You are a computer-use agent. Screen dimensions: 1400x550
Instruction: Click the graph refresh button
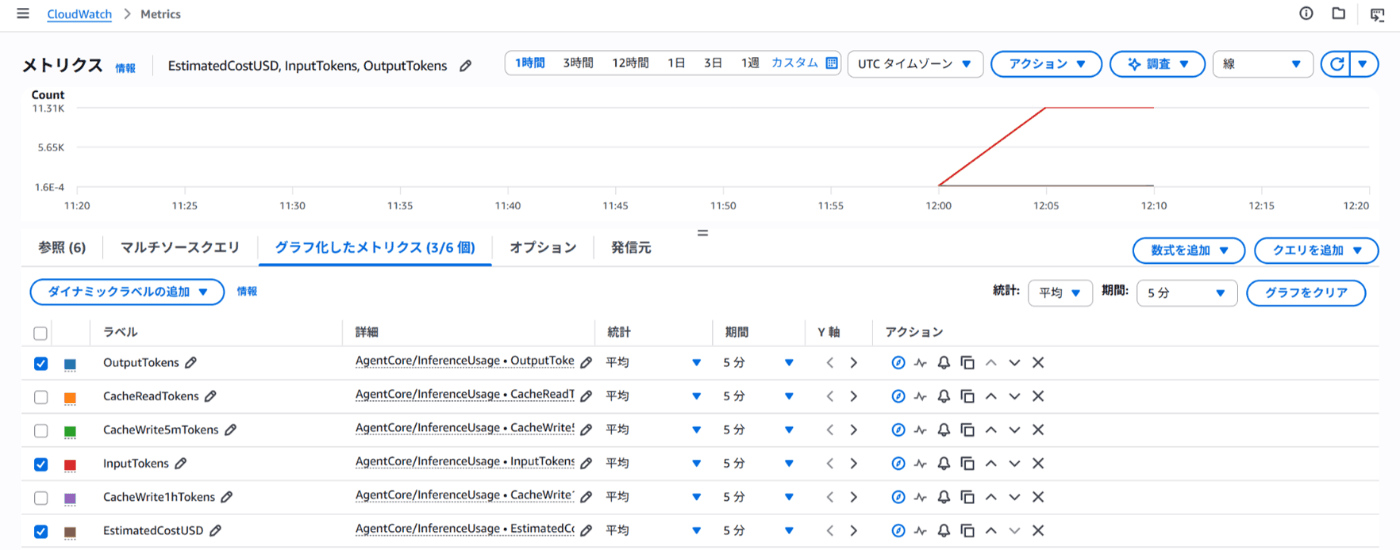(1335, 64)
